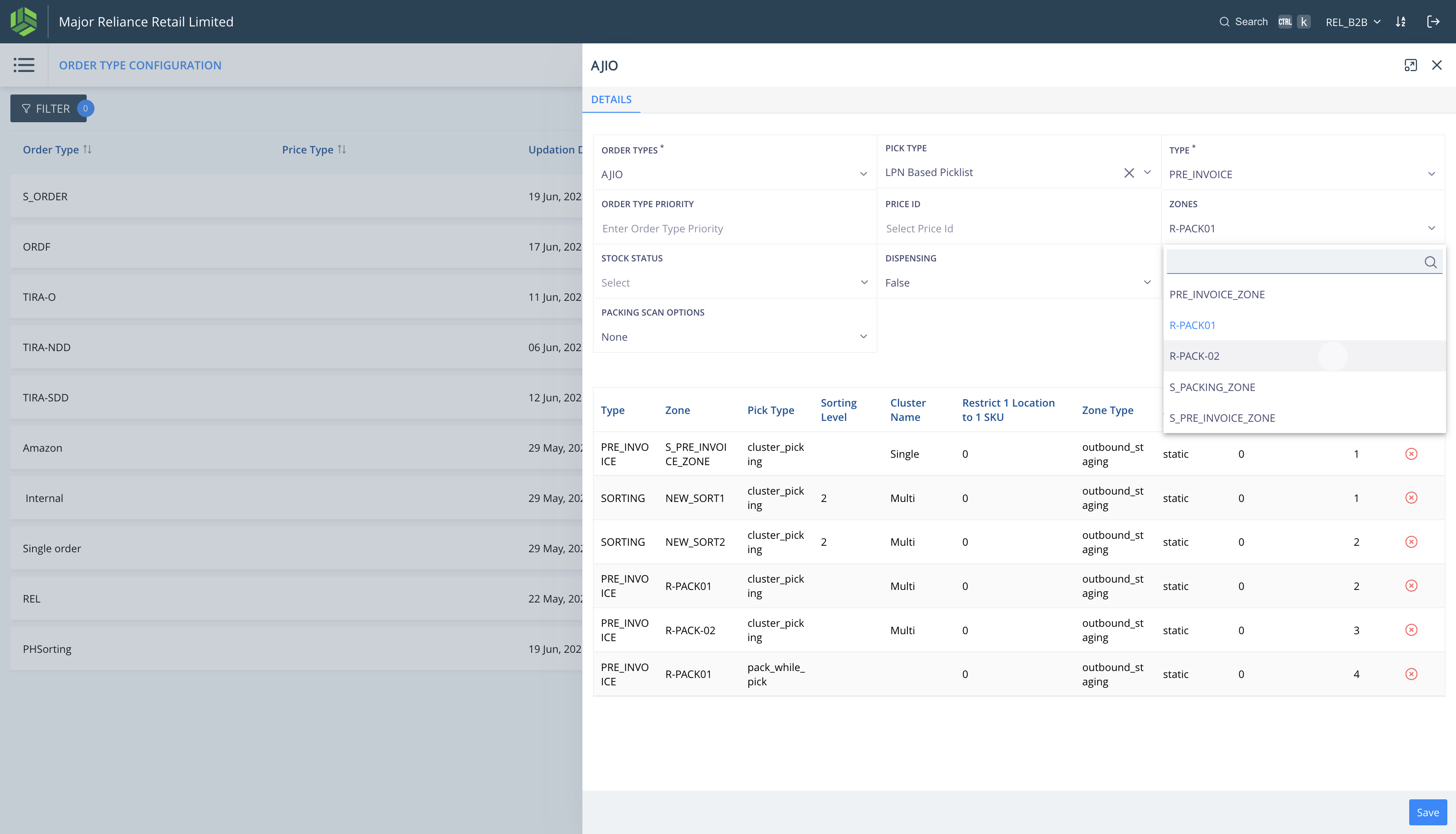Click the Updation Date column header

[x=555, y=150]
